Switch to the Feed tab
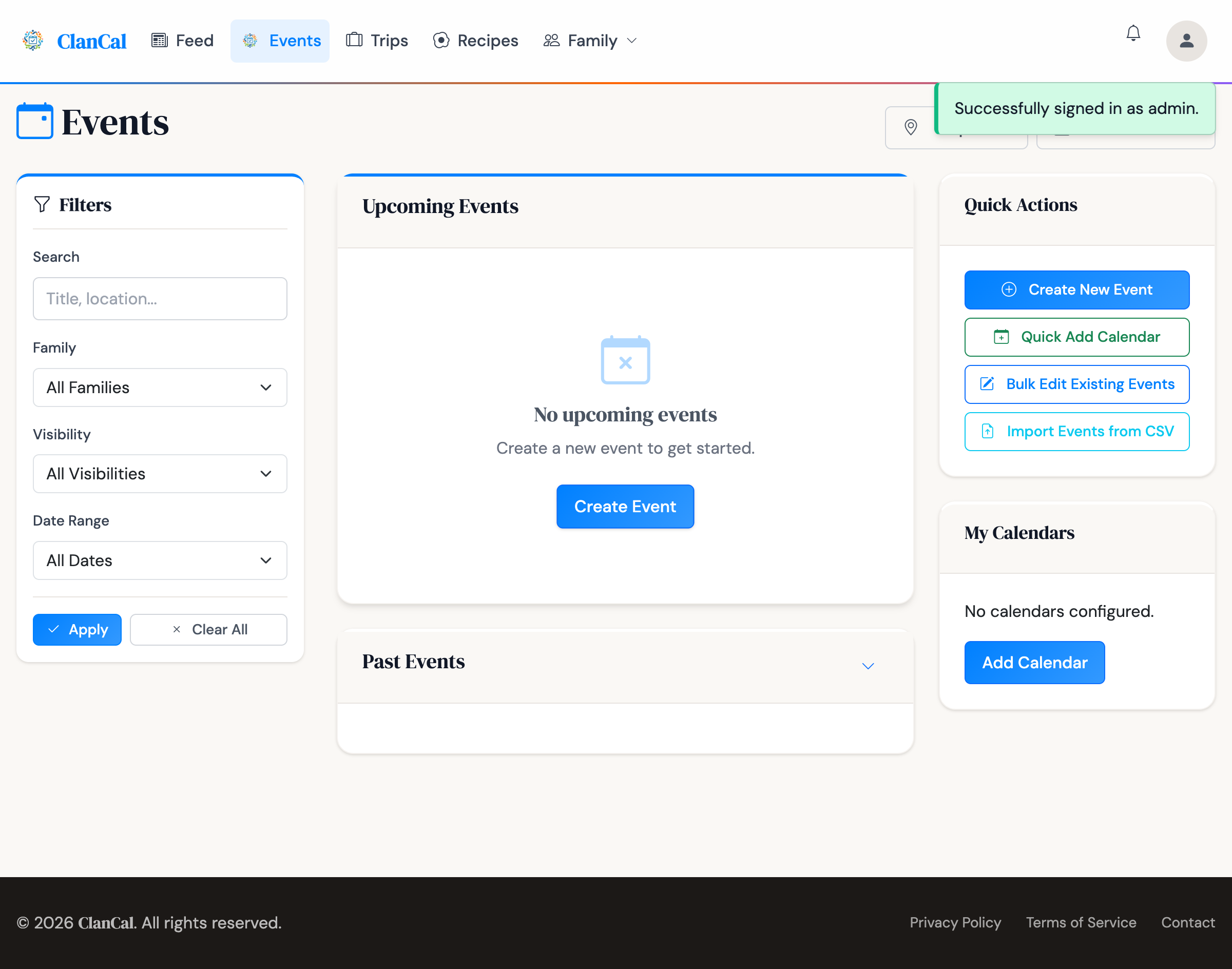 (182, 40)
